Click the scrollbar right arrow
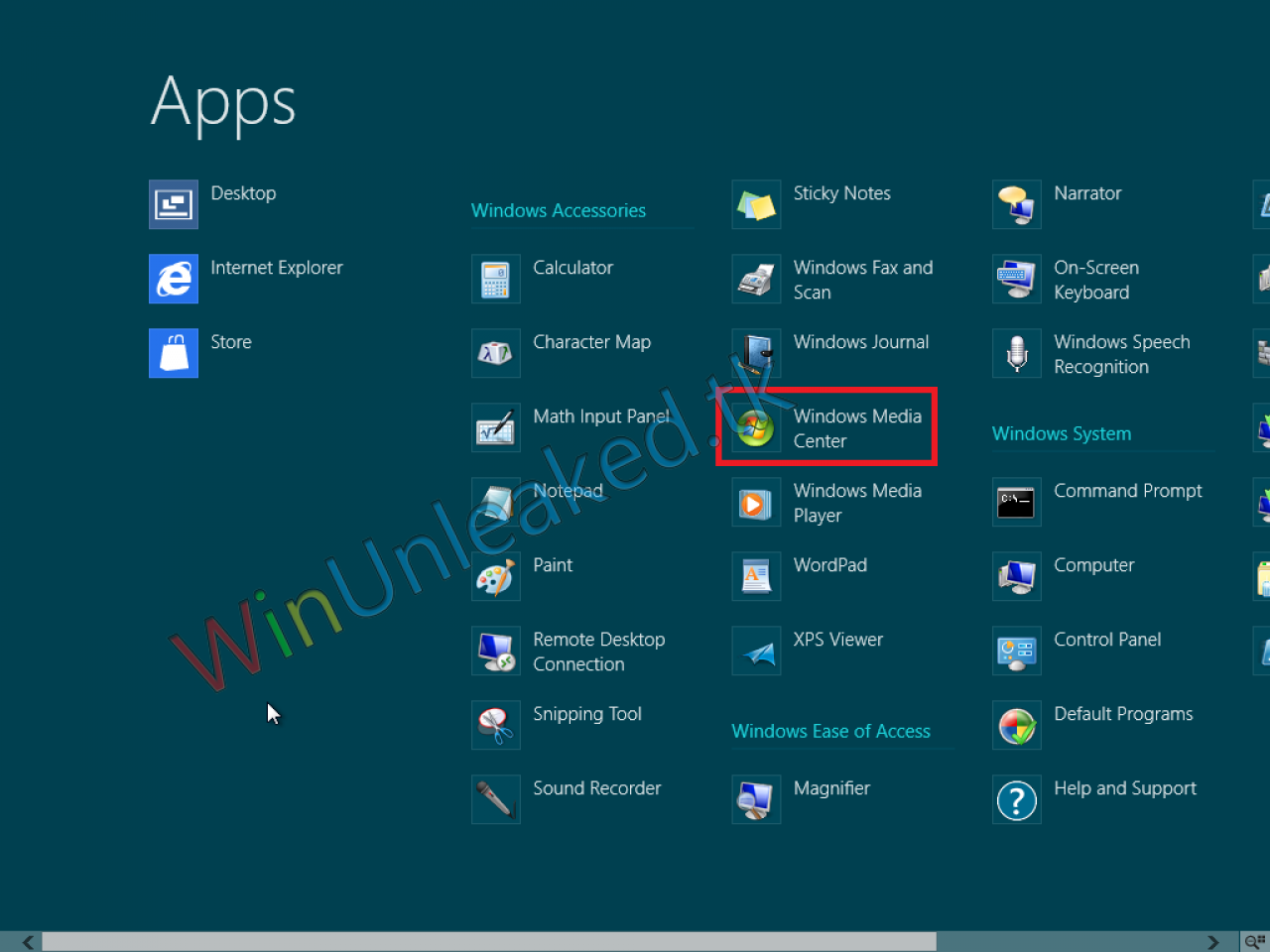The width and height of the screenshot is (1270, 952). pyautogui.click(x=1212, y=942)
